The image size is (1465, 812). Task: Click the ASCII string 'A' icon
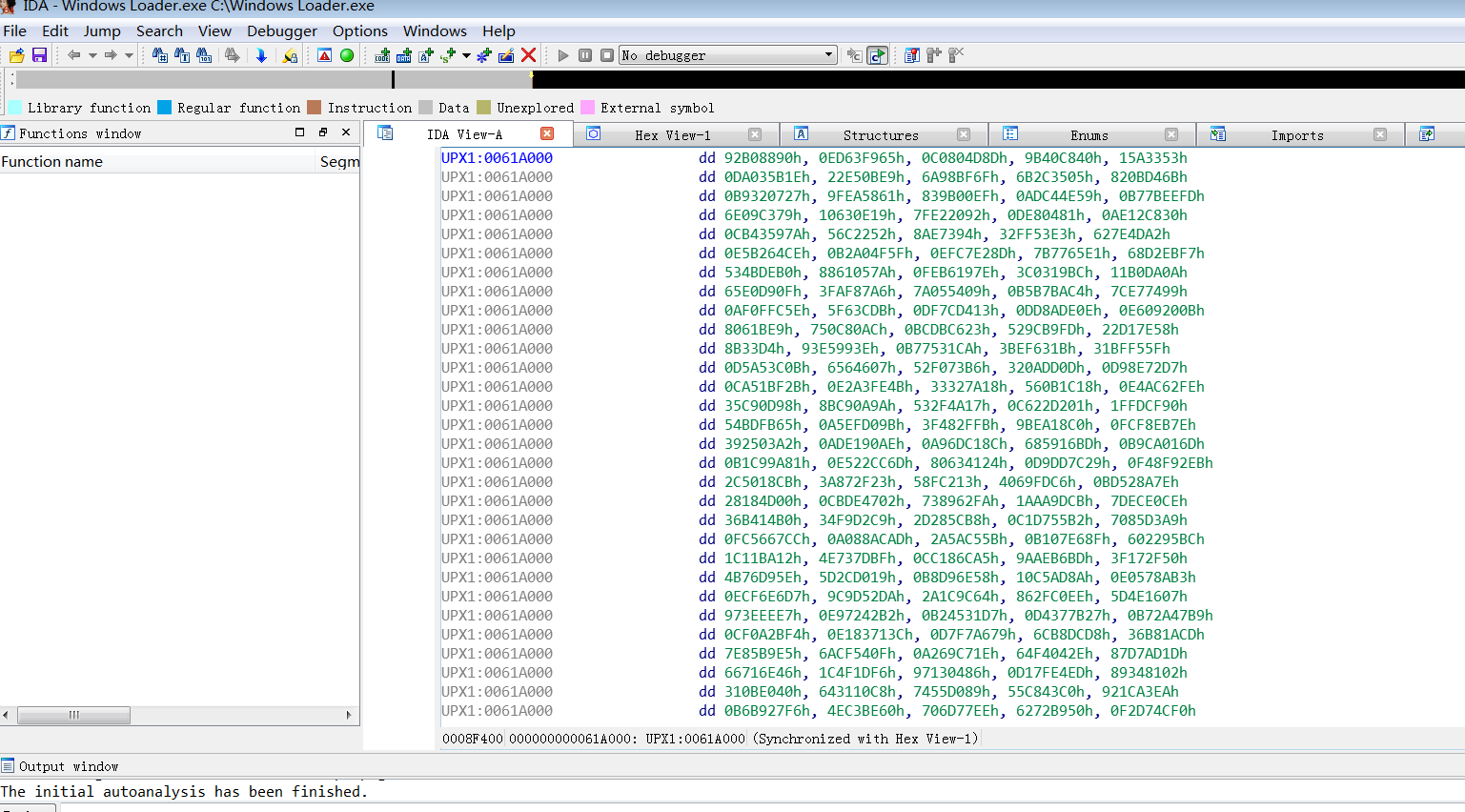pos(426,55)
